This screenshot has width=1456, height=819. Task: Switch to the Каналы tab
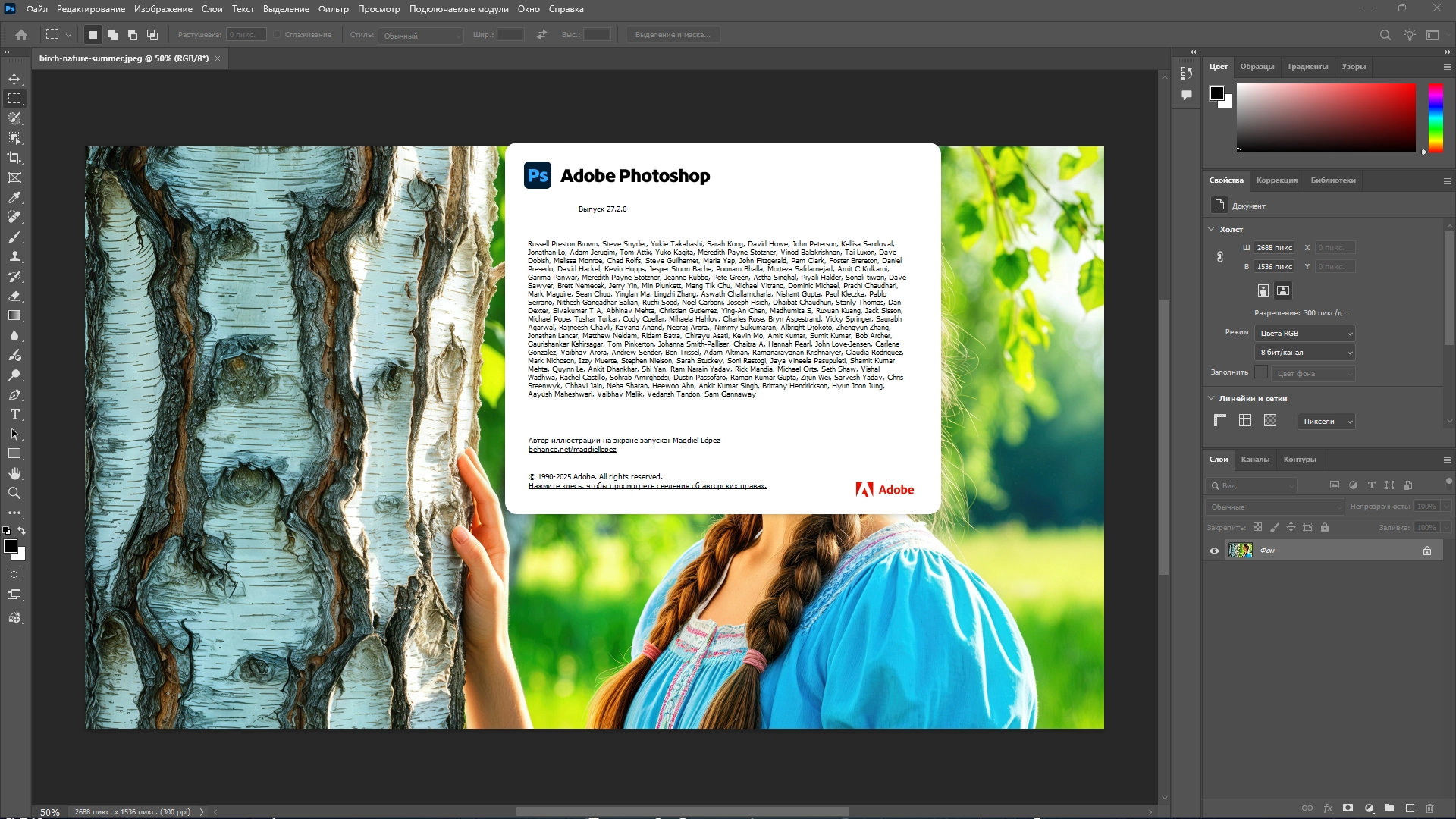pyautogui.click(x=1255, y=460)
